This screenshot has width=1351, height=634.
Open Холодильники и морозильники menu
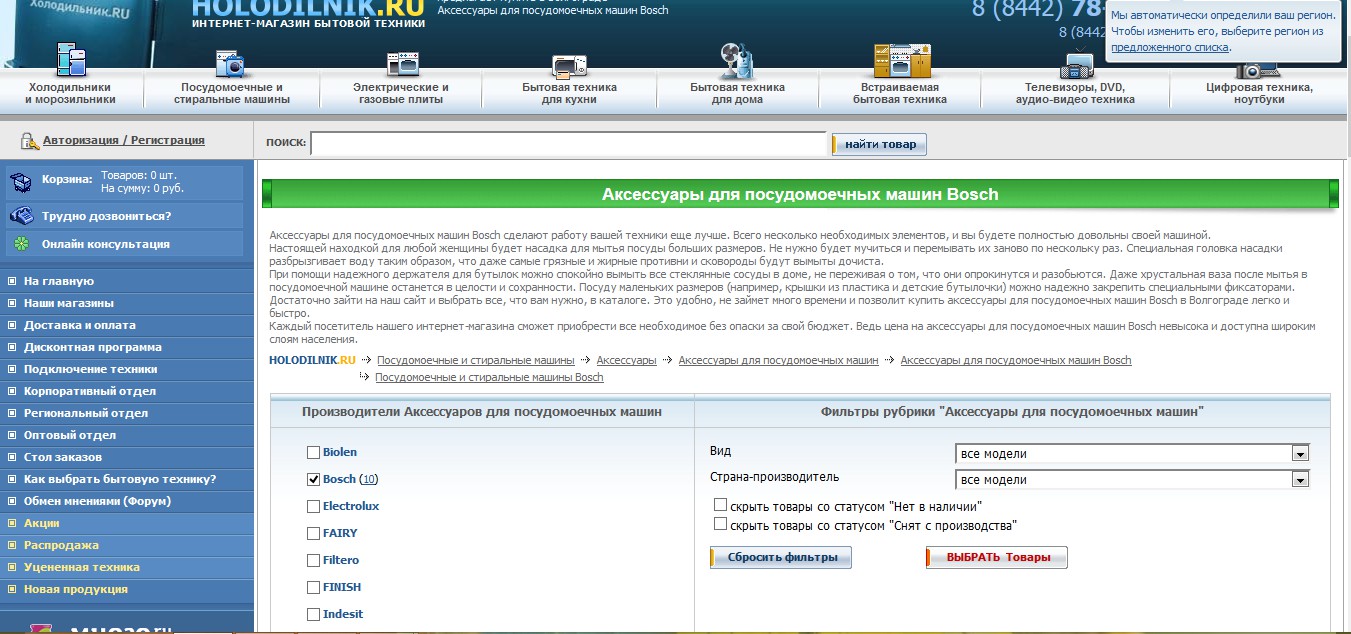70,93
